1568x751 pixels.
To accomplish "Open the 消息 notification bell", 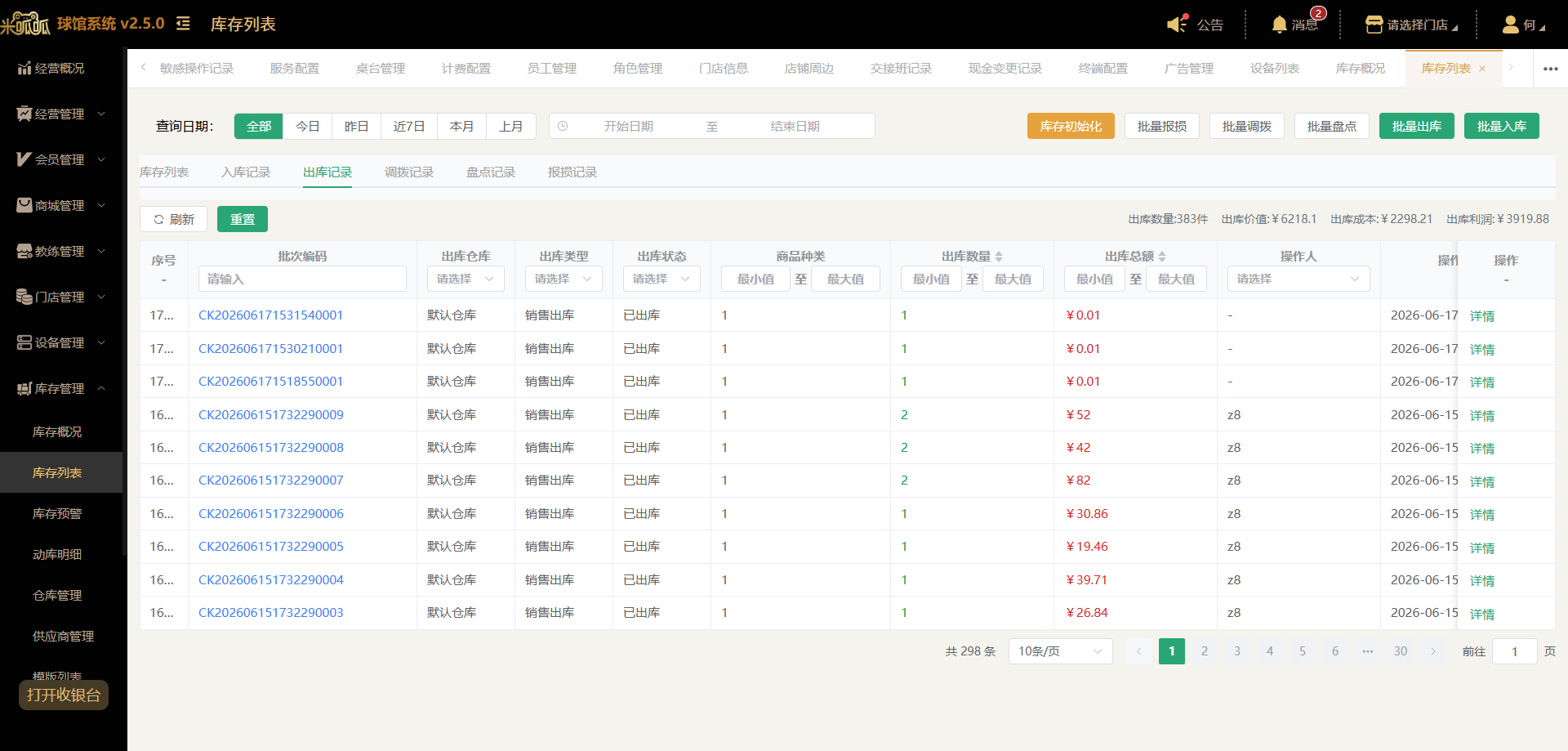I will tap(1280, 25).
